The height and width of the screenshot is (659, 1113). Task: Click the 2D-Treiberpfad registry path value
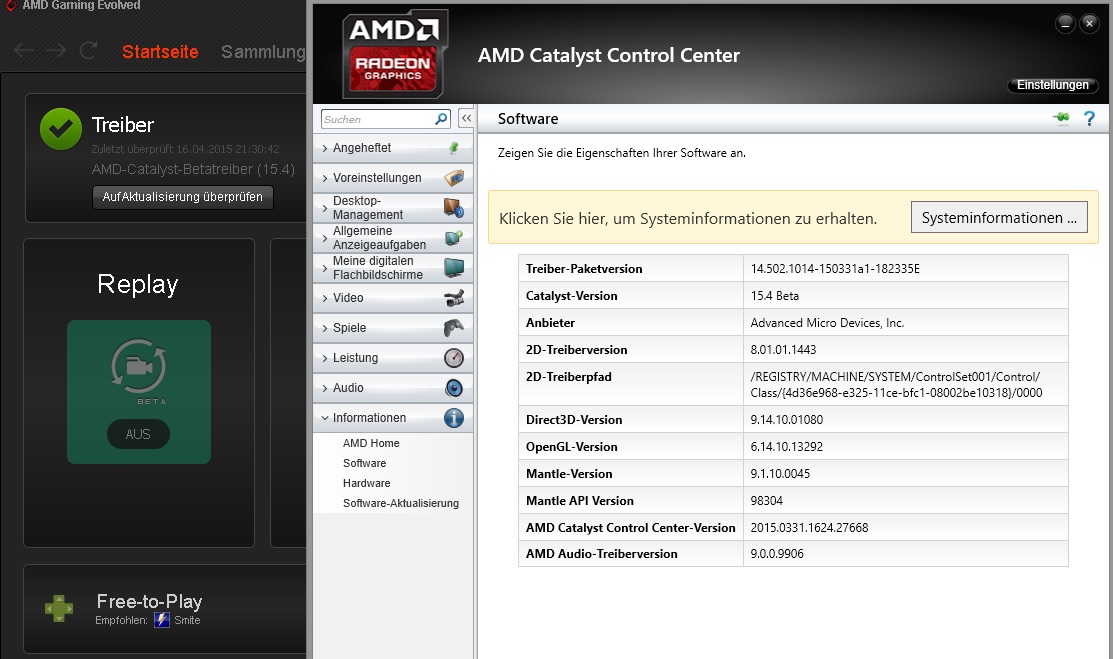[x=896, y=384]
